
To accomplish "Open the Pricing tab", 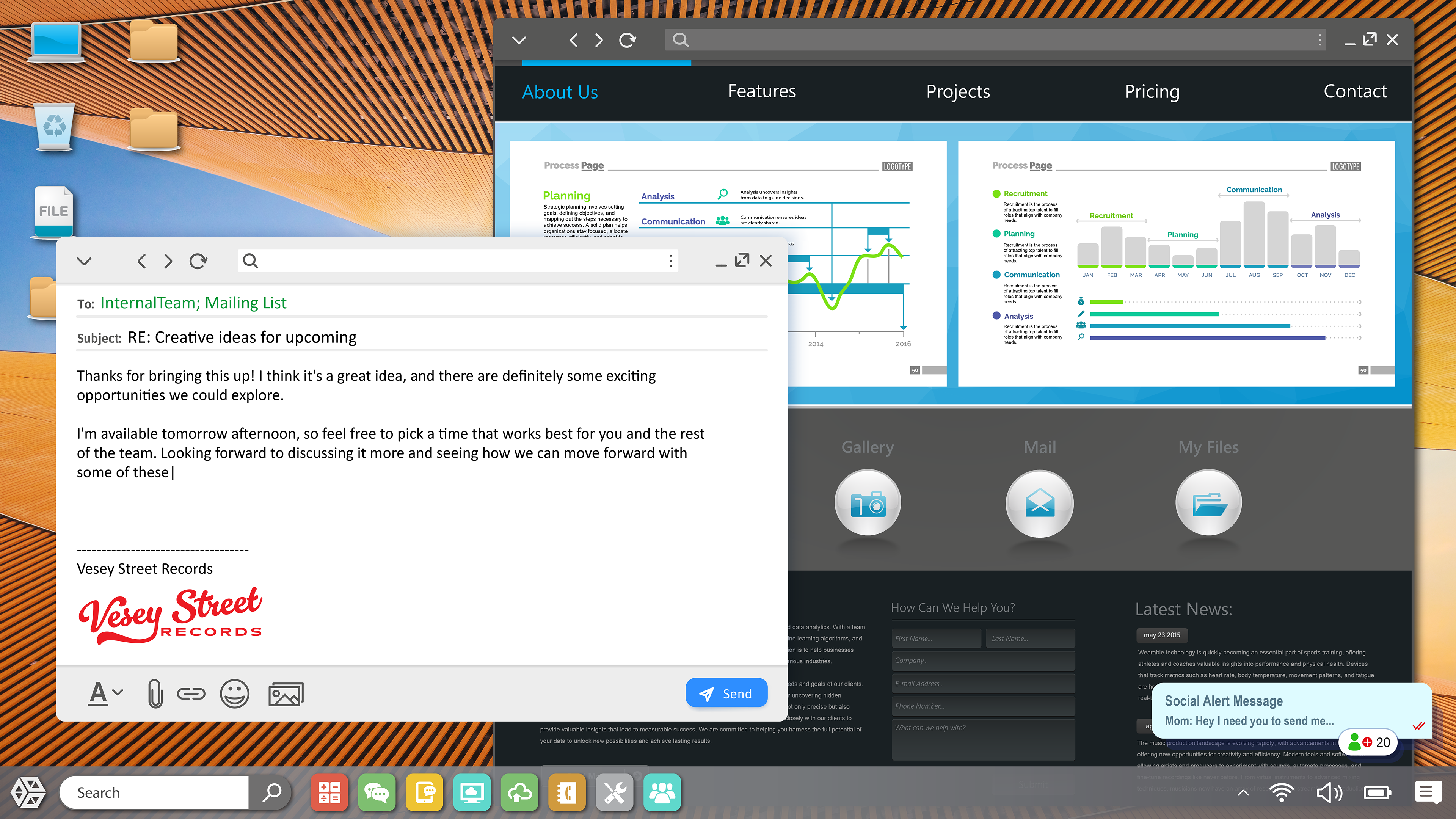I will coord(1152,91).
